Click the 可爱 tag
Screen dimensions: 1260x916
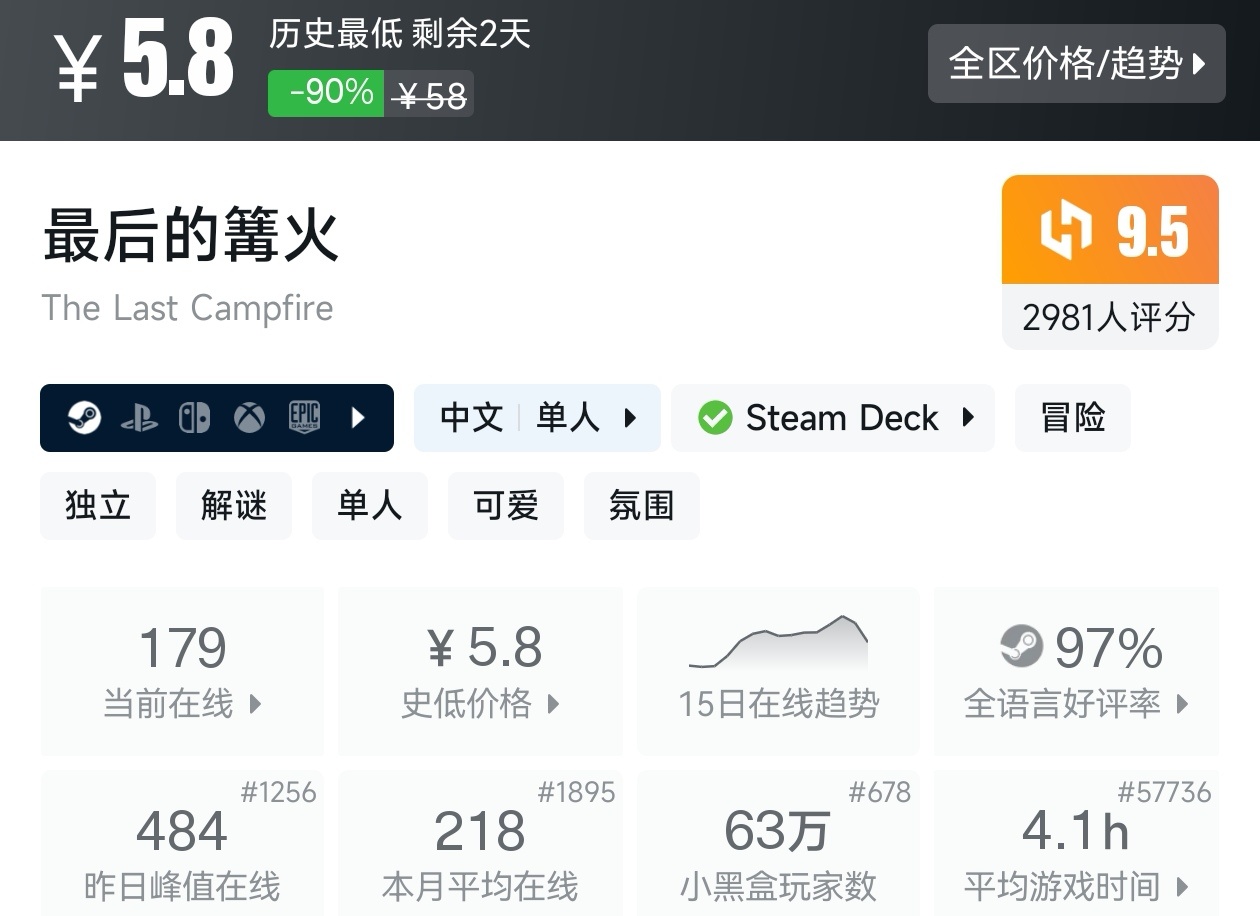[x=506, y=506]
